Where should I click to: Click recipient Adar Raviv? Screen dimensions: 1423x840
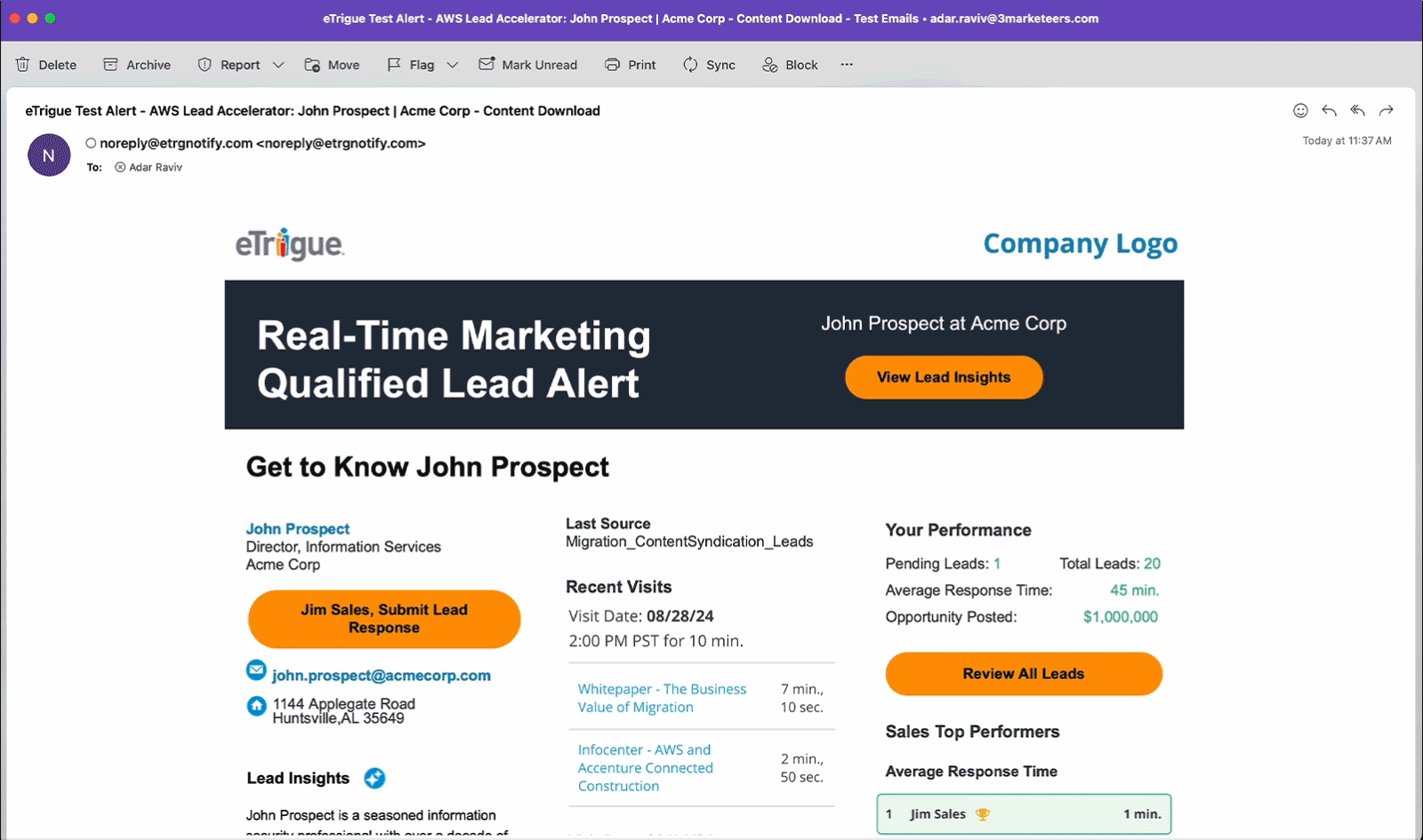point(156,167)
